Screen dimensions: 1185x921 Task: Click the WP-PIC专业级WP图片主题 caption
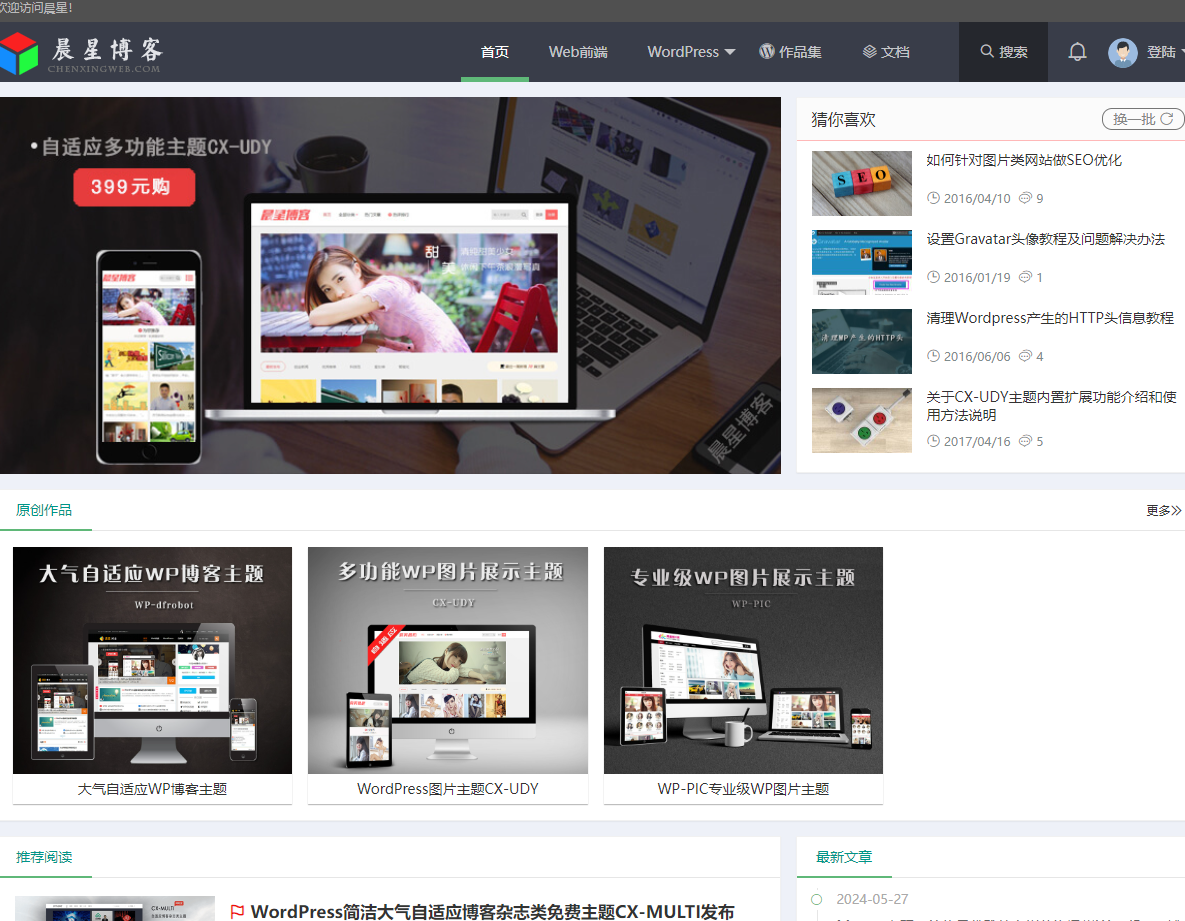click(x=743, y=789)
